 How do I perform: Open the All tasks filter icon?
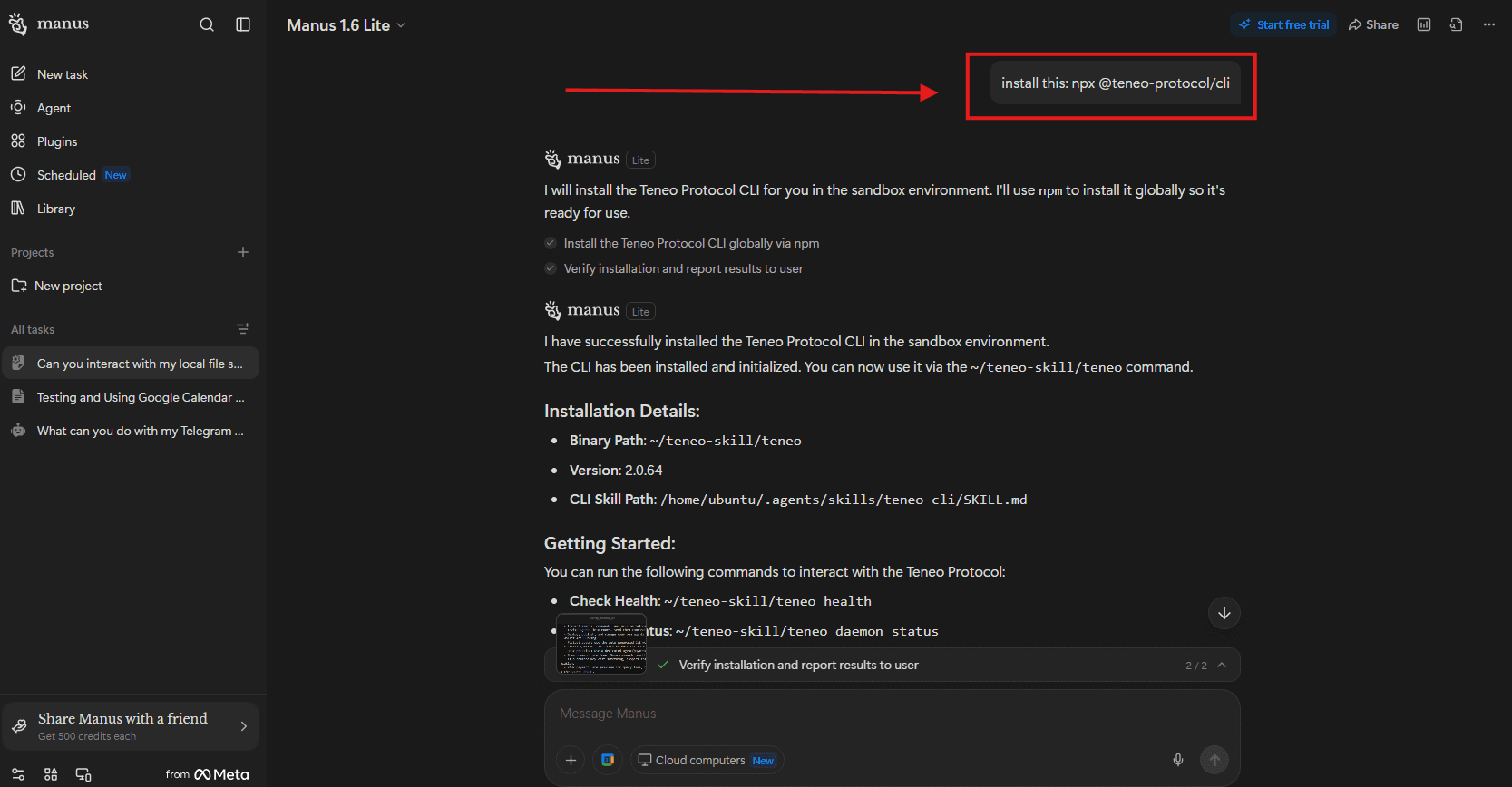242,329
